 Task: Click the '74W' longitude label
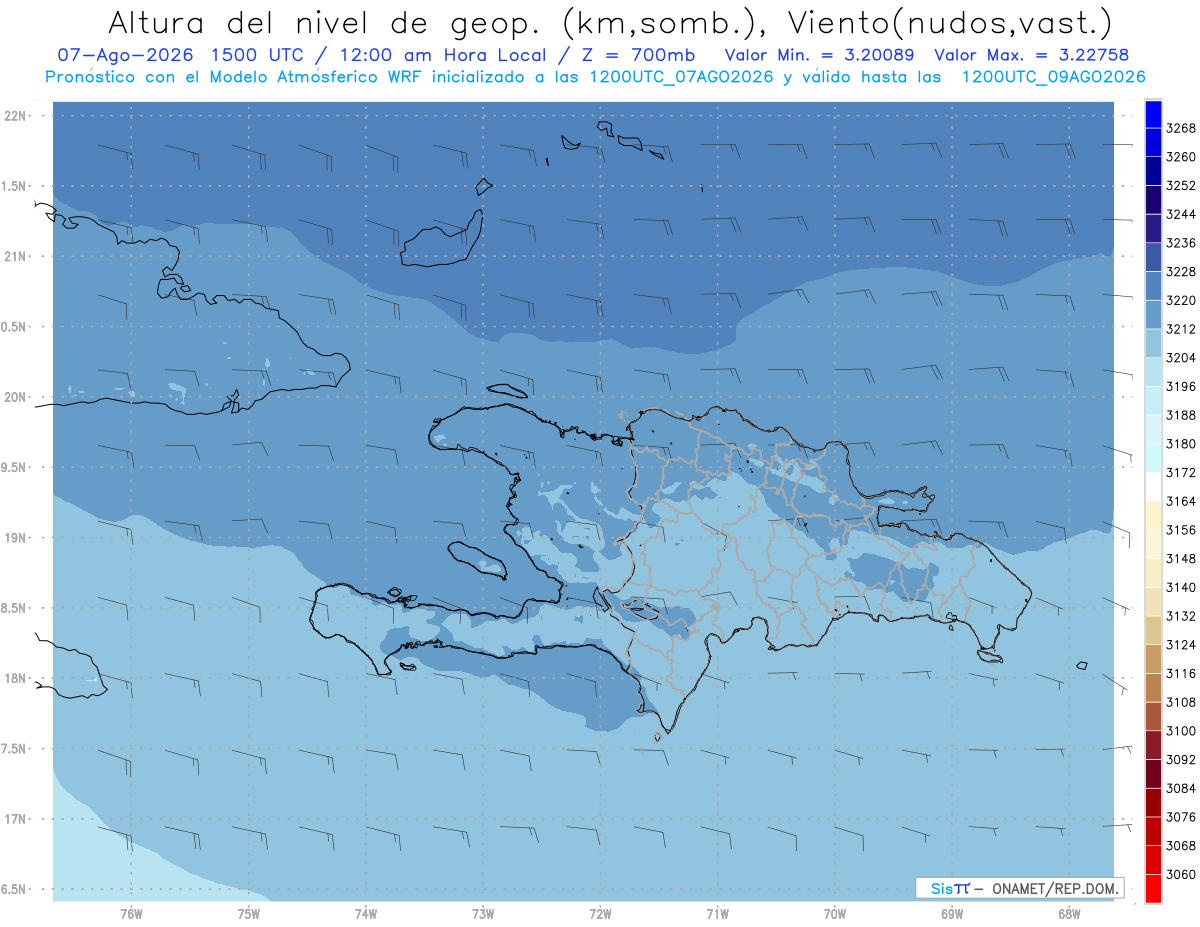coord(366,913)
